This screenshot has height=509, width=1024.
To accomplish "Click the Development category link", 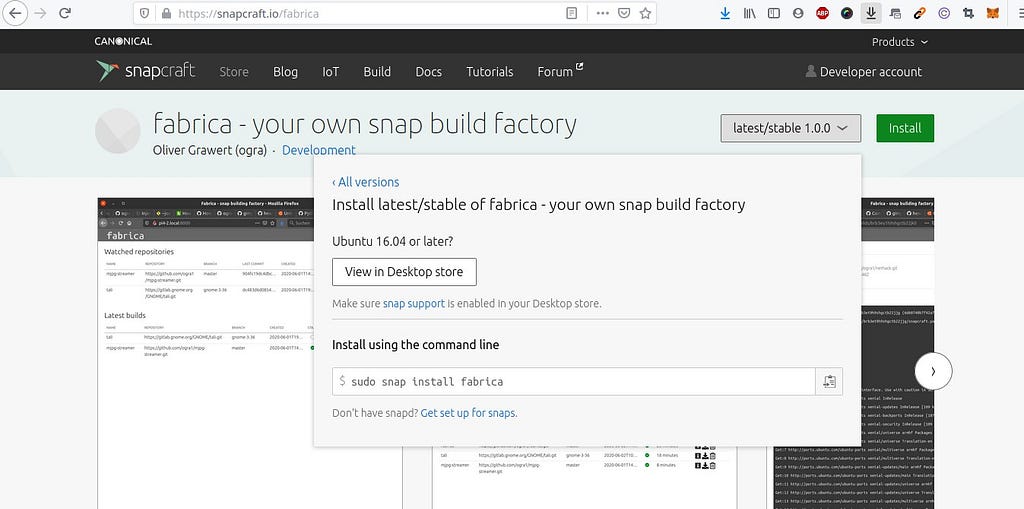I will (319, 150).
